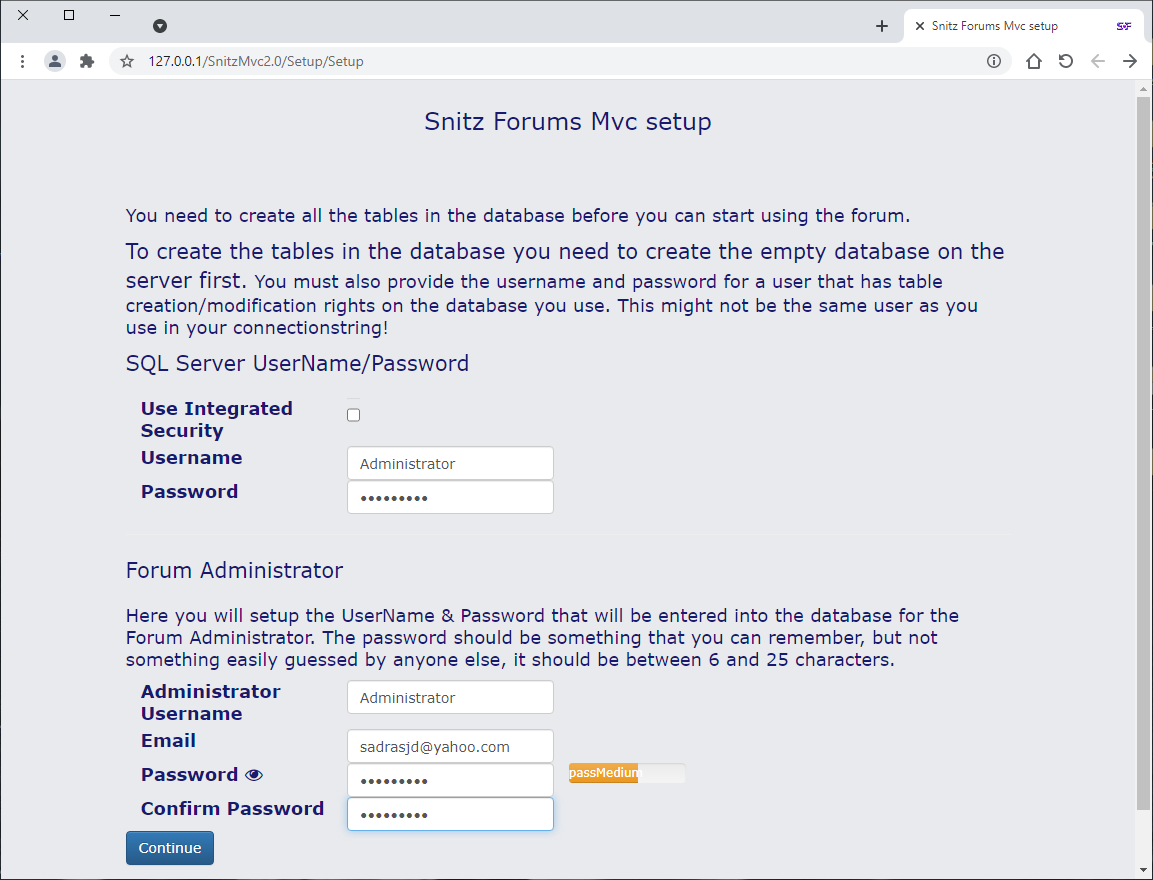Image resolution: width=1153 pixels, height=880 pixels.
Task: Toggle password visibility with the eye icon
Action: click(x=254, y=775)
